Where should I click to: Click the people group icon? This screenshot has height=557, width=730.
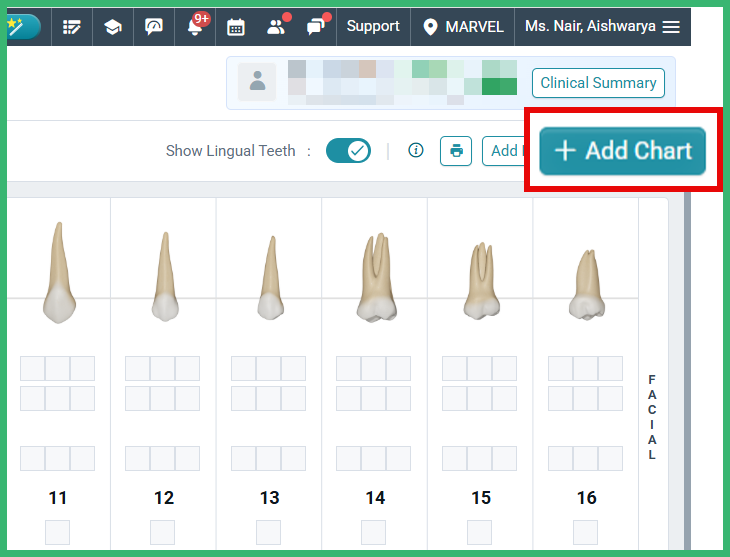click(x=276, y=27)
